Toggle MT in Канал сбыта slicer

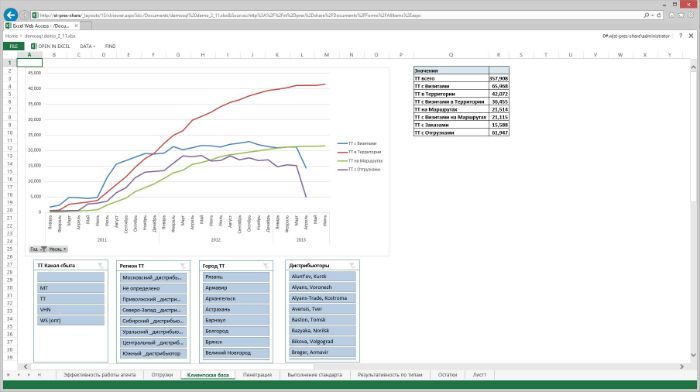click(71, 288)
